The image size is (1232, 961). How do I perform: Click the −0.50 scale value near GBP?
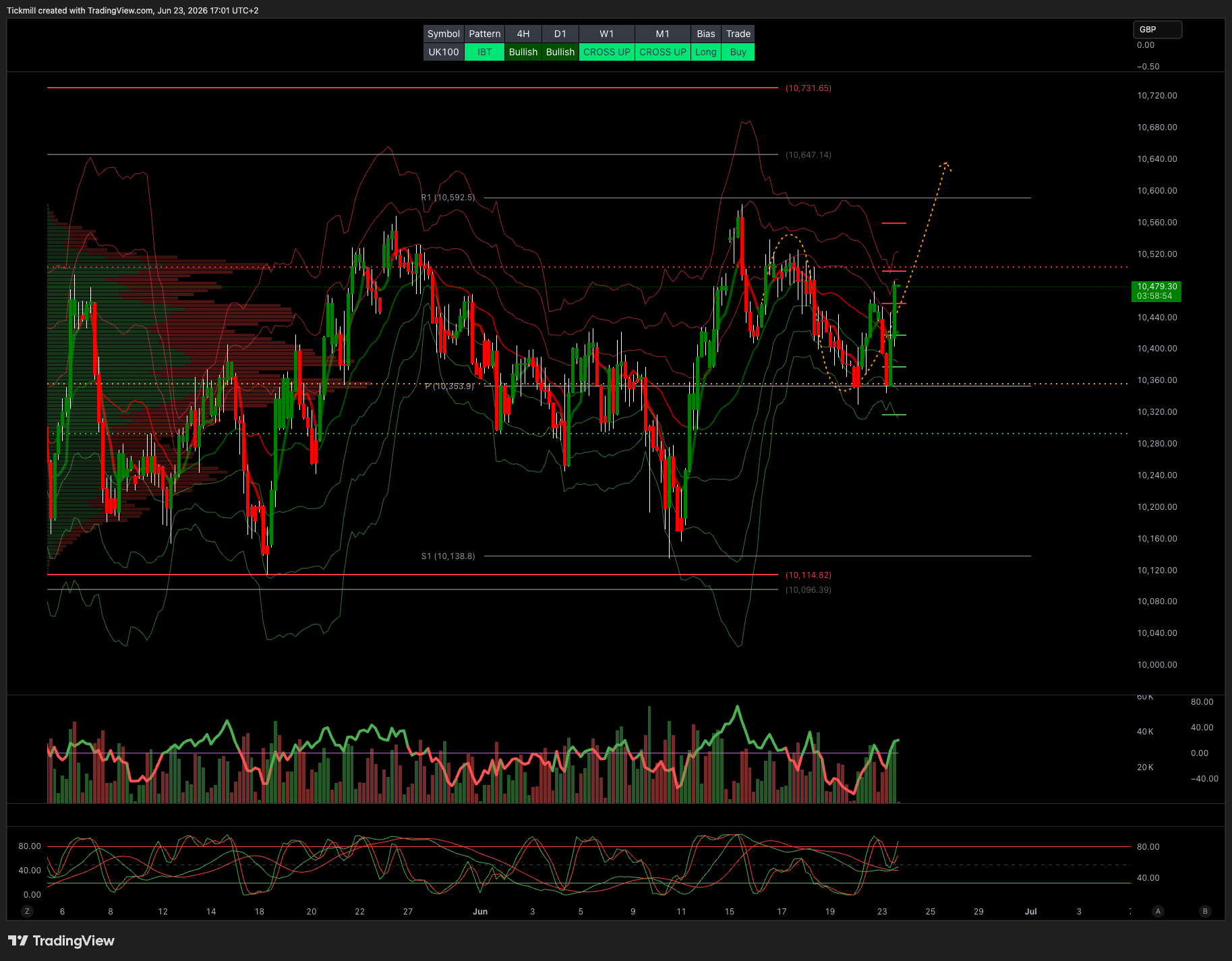(1148, 67)
